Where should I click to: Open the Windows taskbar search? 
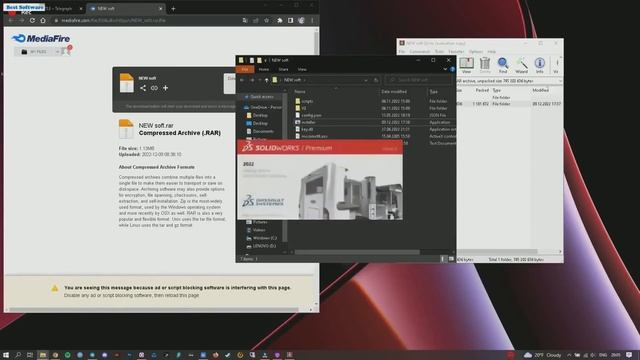[x=18, y=355]
